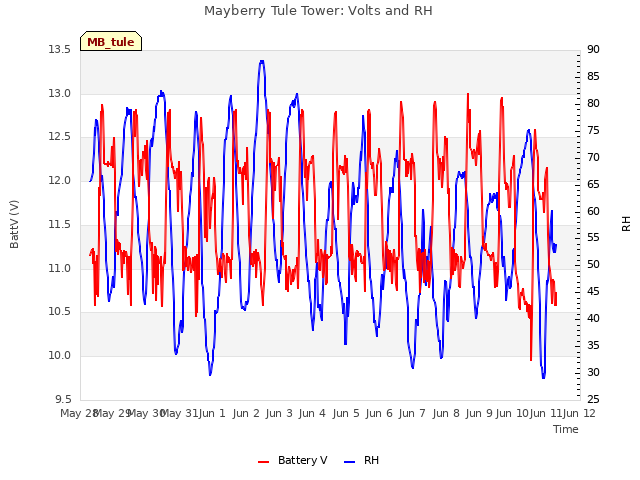Click the Jun 5 date tick label
The image size is (640, 480).
pos(346,413)
